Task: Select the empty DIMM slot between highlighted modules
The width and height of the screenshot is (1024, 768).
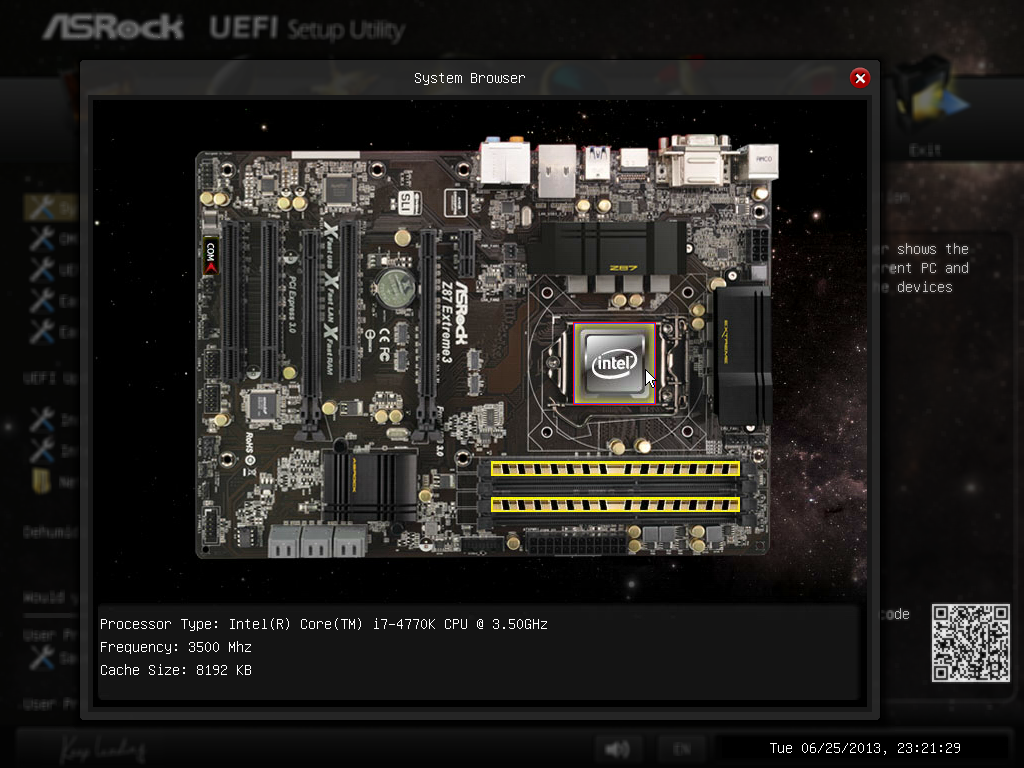Action: 615,486
